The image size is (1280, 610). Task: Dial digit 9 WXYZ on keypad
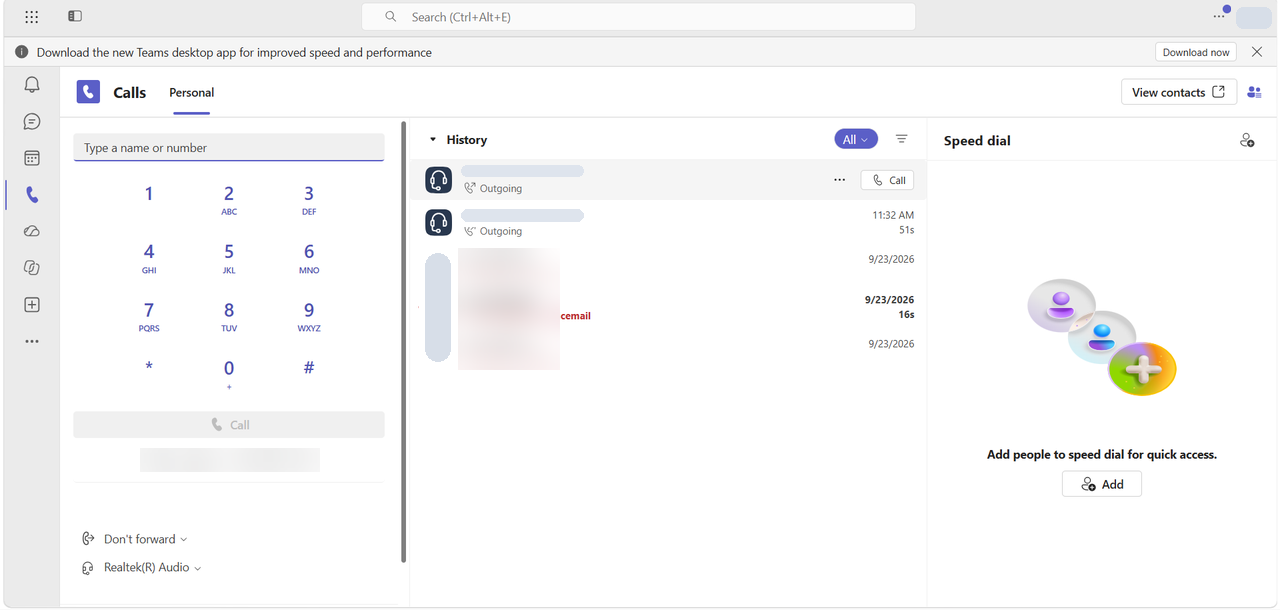[x=309, y=315]
